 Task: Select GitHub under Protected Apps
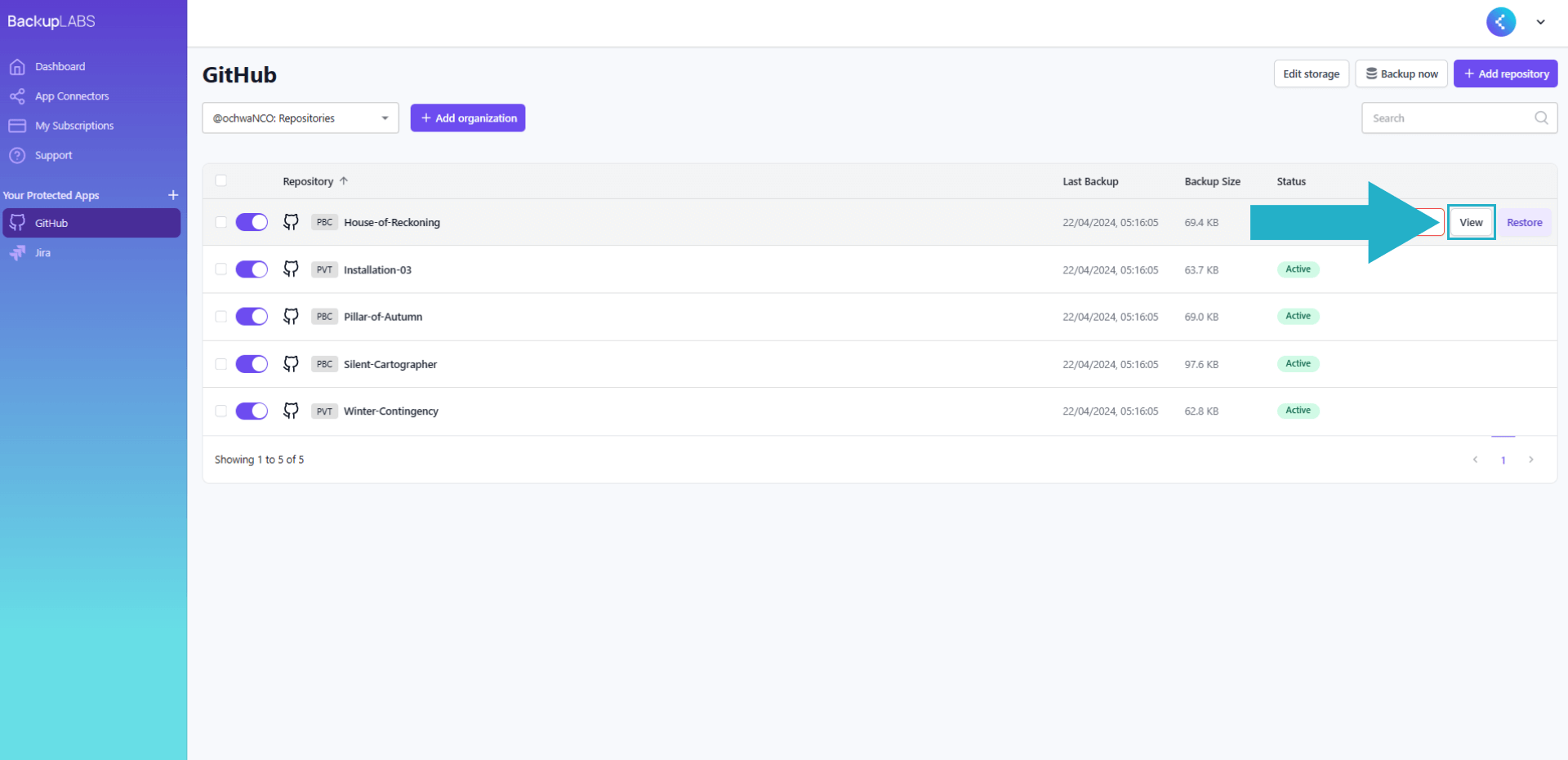point(91,223)
